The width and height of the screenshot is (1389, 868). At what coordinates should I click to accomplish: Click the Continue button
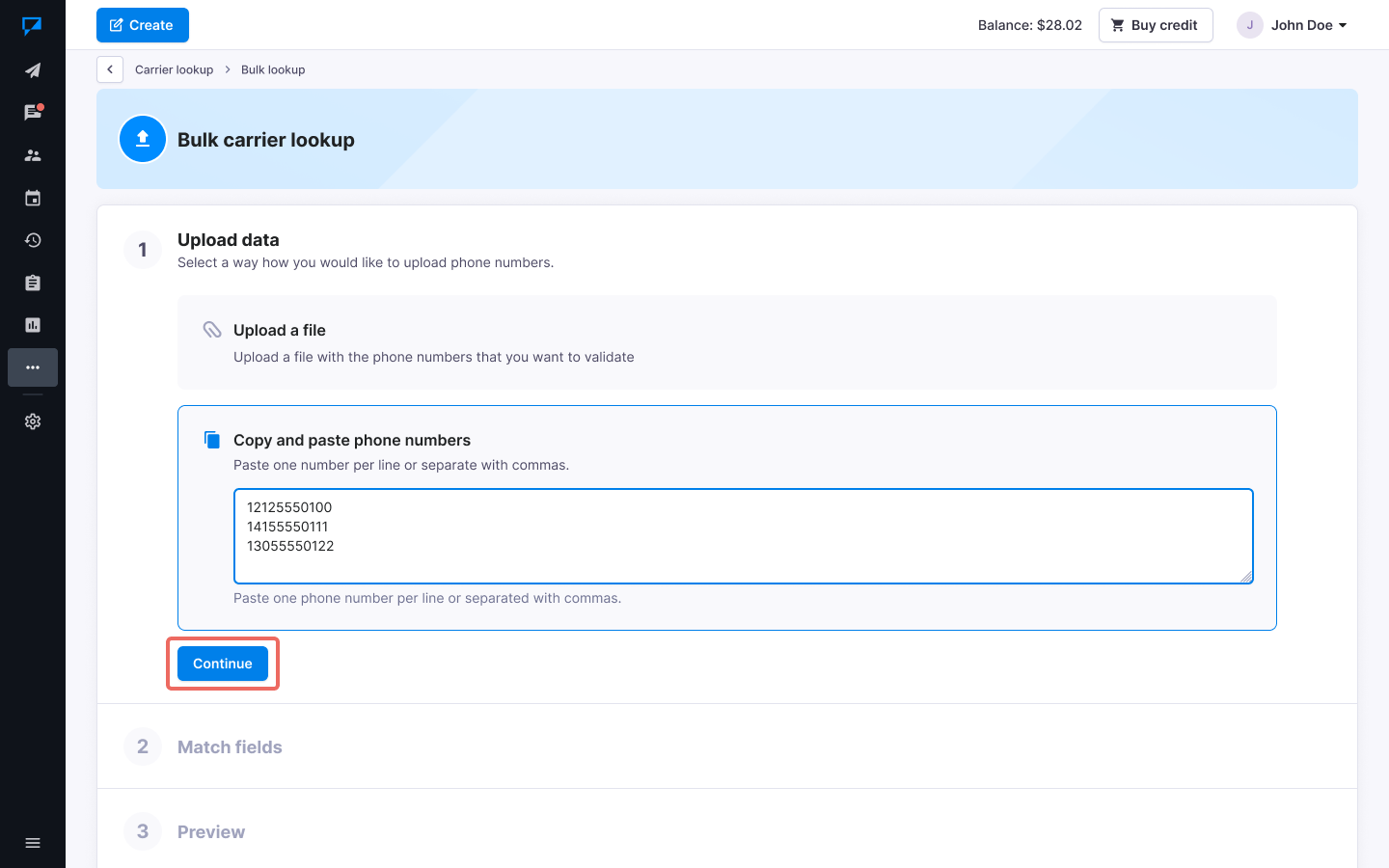(222, 664)
